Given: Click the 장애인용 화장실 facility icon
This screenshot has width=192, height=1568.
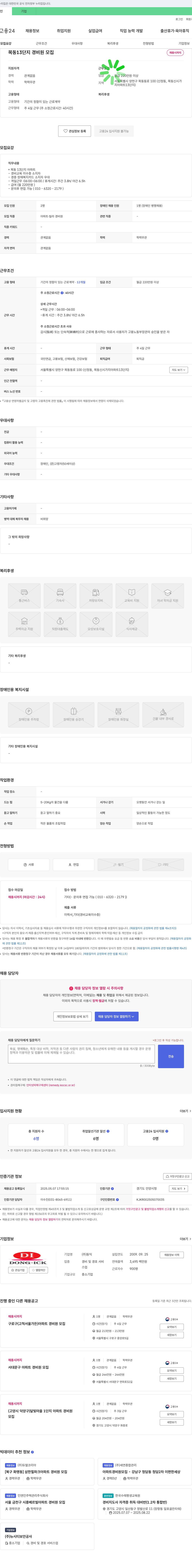Looking at the screenshot, I should 118,715.
